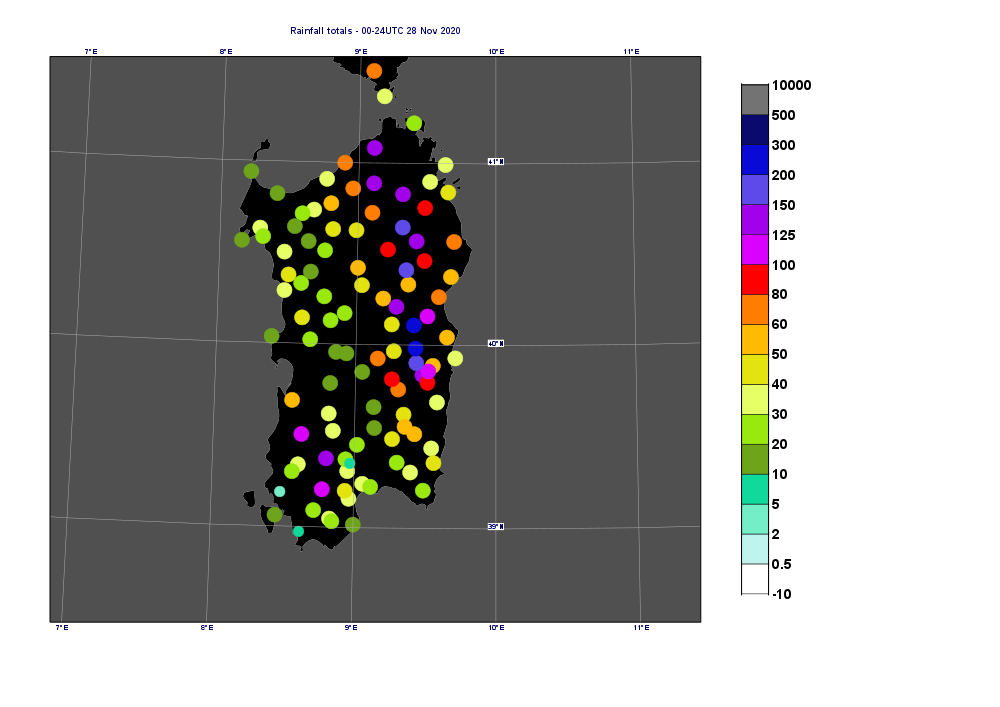This screenshot has height=707, width=1000.
Task: Click the light aqua station dot near southwest coast
Action: pyautogui.click(x=279, y=492)
